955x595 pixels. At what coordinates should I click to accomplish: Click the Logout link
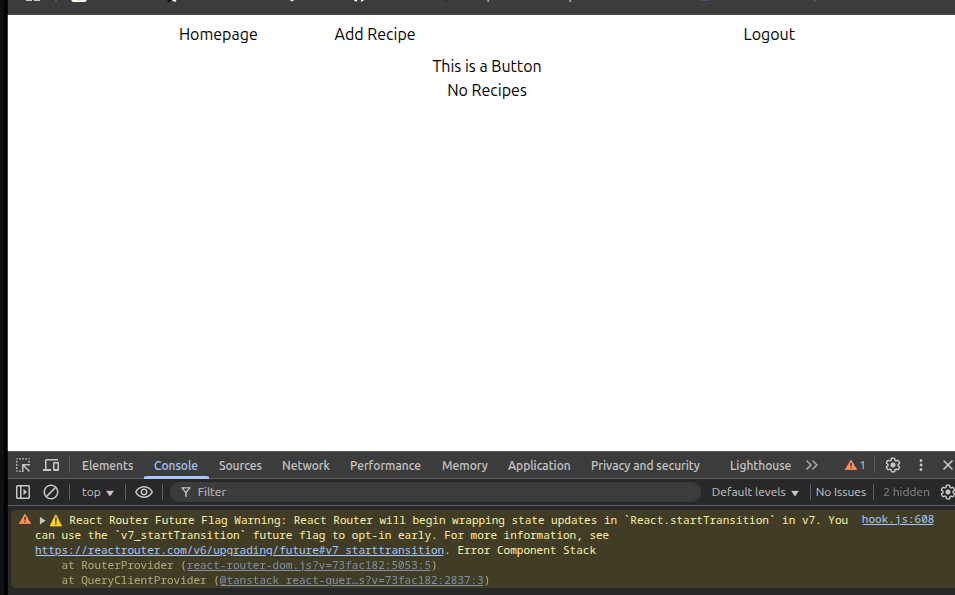tap(769, 35)
